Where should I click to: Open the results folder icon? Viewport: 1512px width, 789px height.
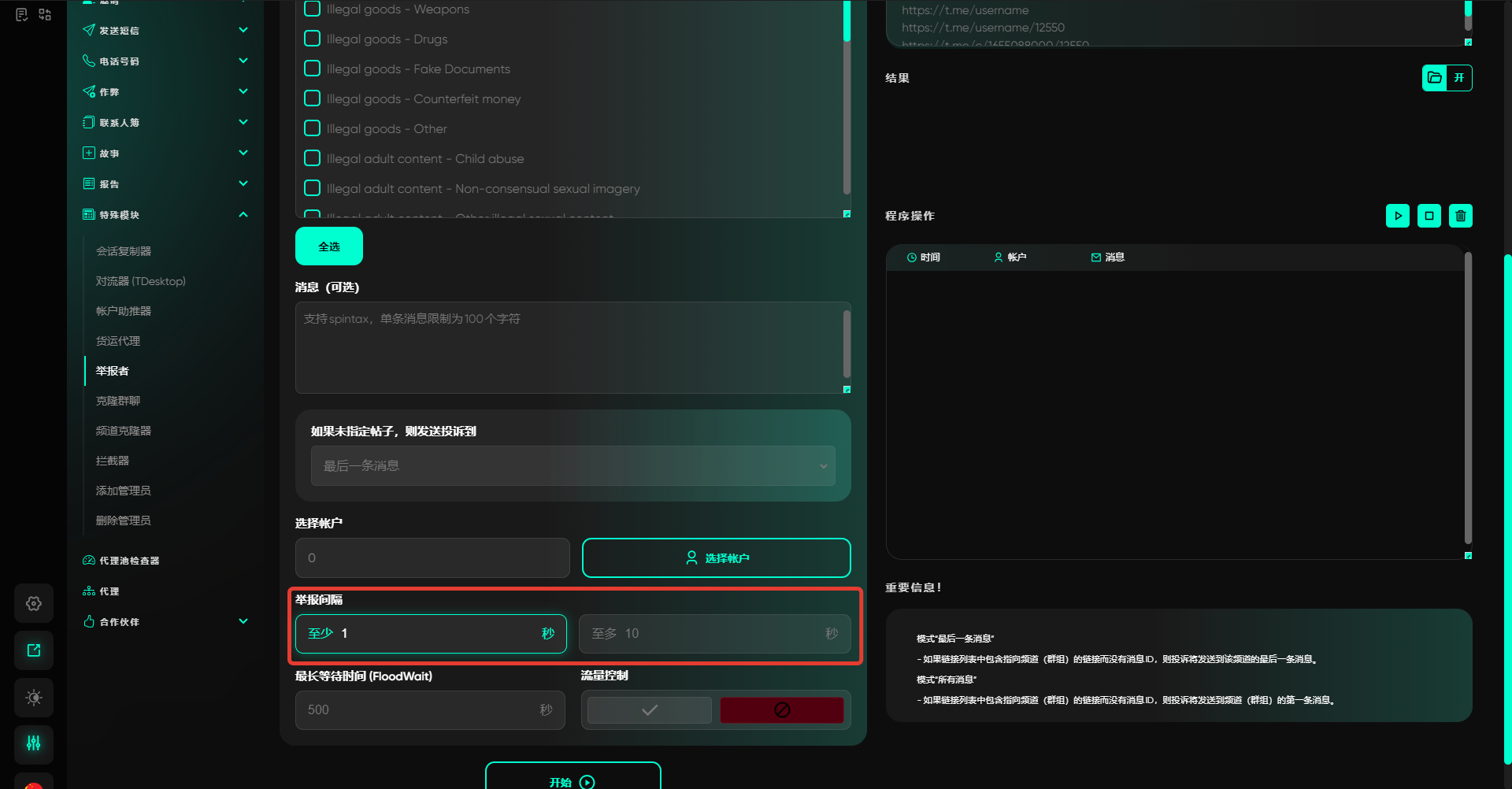(1435, 78)
